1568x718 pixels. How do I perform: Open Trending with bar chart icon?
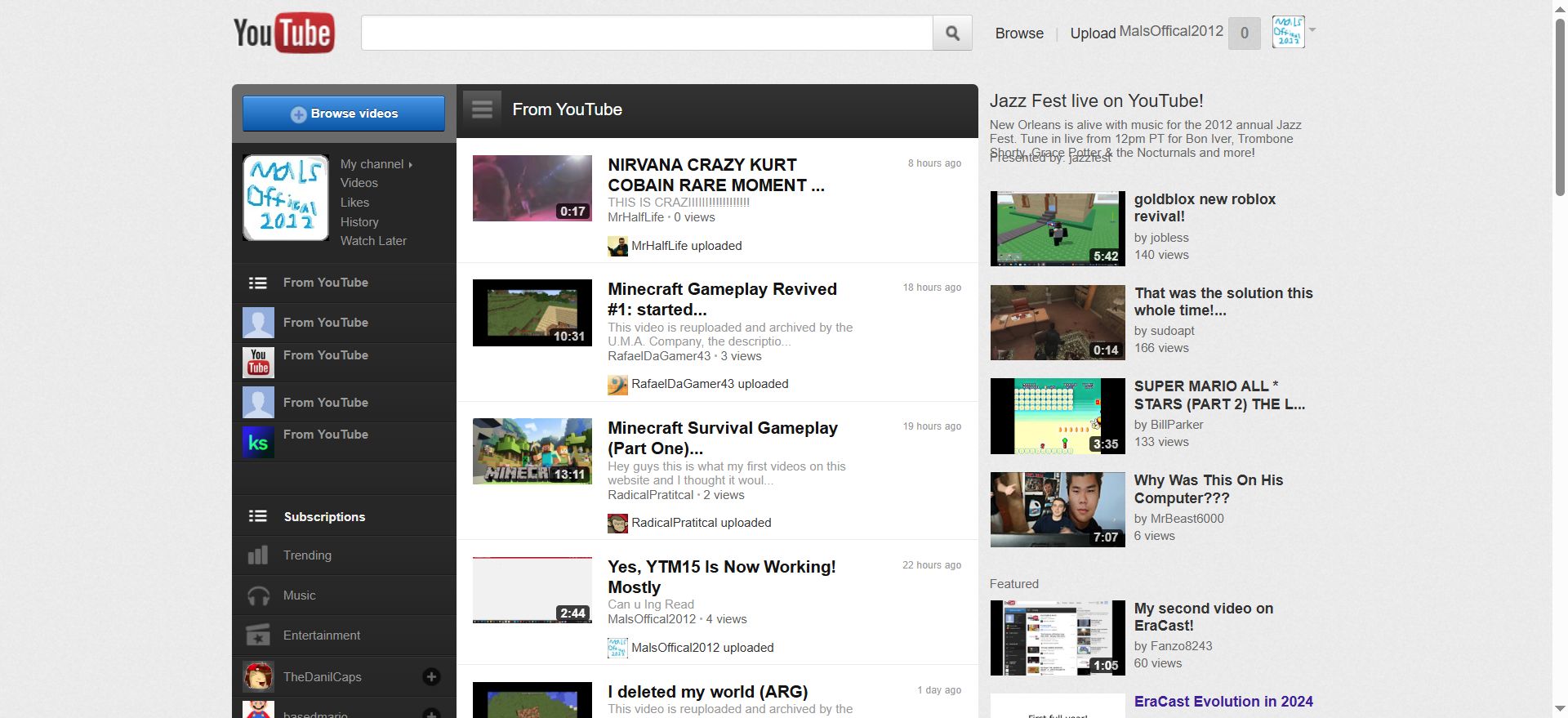pos(344,555)
